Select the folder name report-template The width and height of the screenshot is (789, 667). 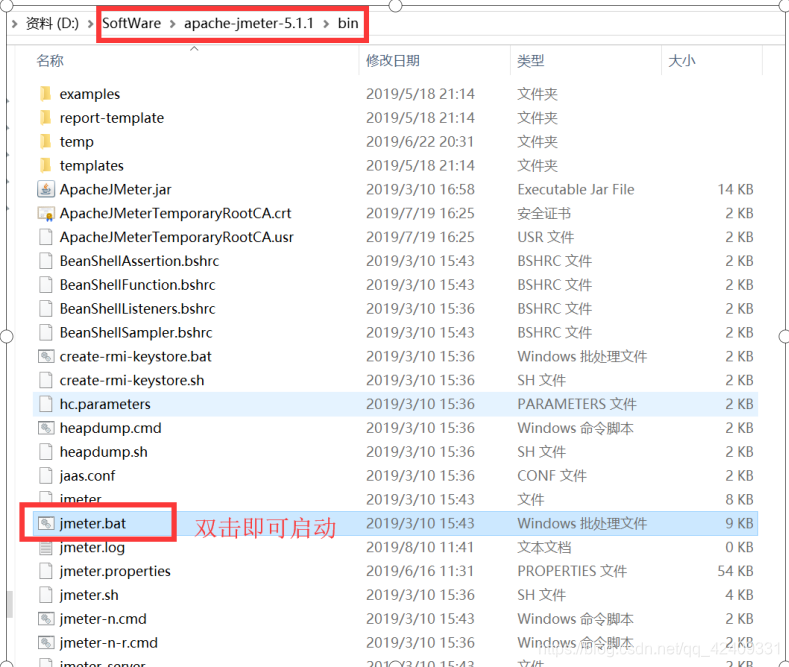click(112, 118)
